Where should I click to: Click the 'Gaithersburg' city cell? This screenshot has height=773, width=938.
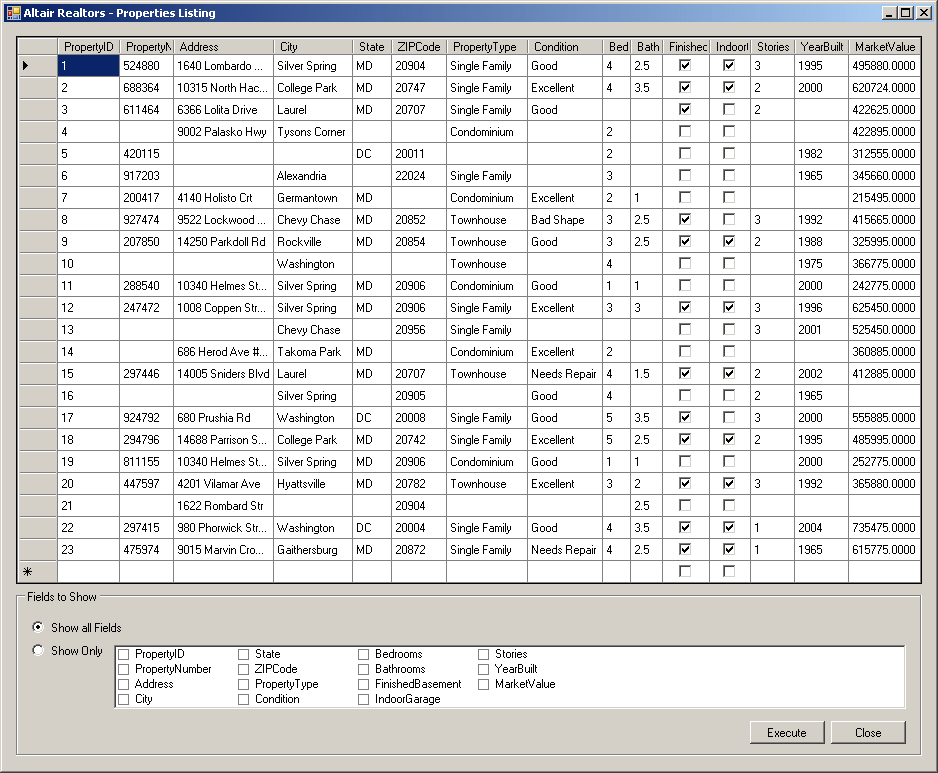click(x=313, y=549)
